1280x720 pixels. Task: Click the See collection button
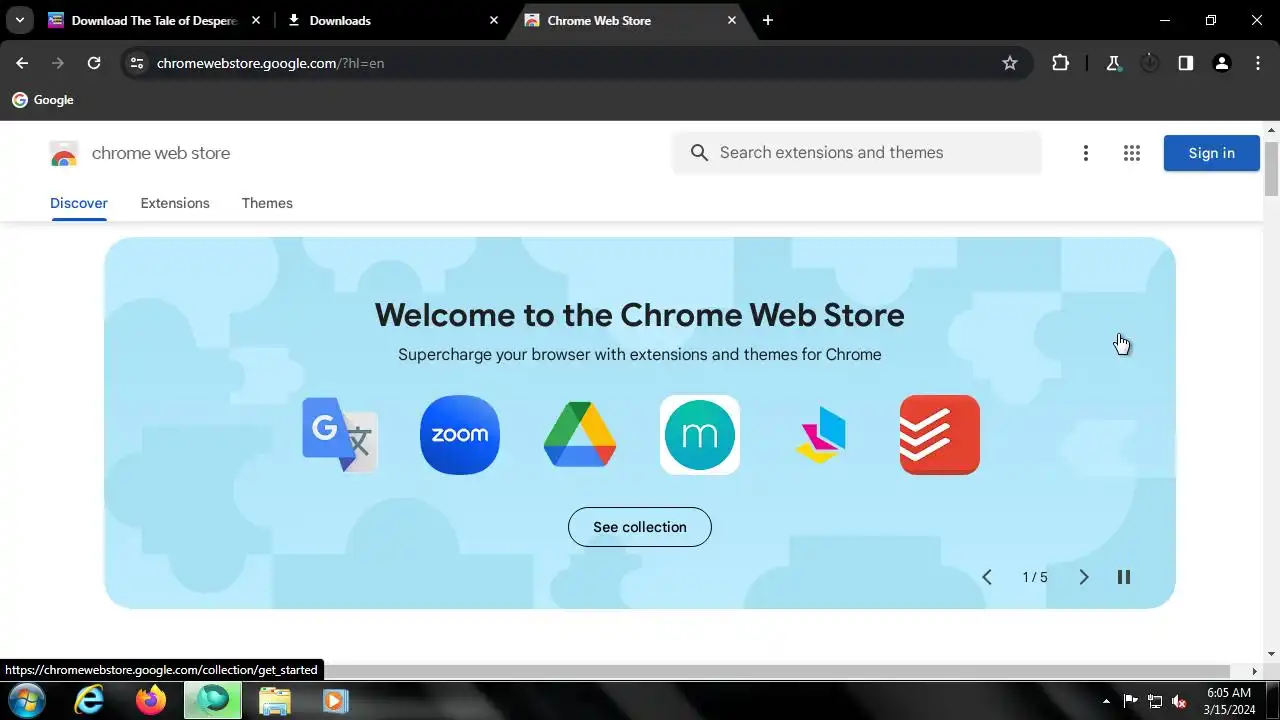[x=640, y=527]
